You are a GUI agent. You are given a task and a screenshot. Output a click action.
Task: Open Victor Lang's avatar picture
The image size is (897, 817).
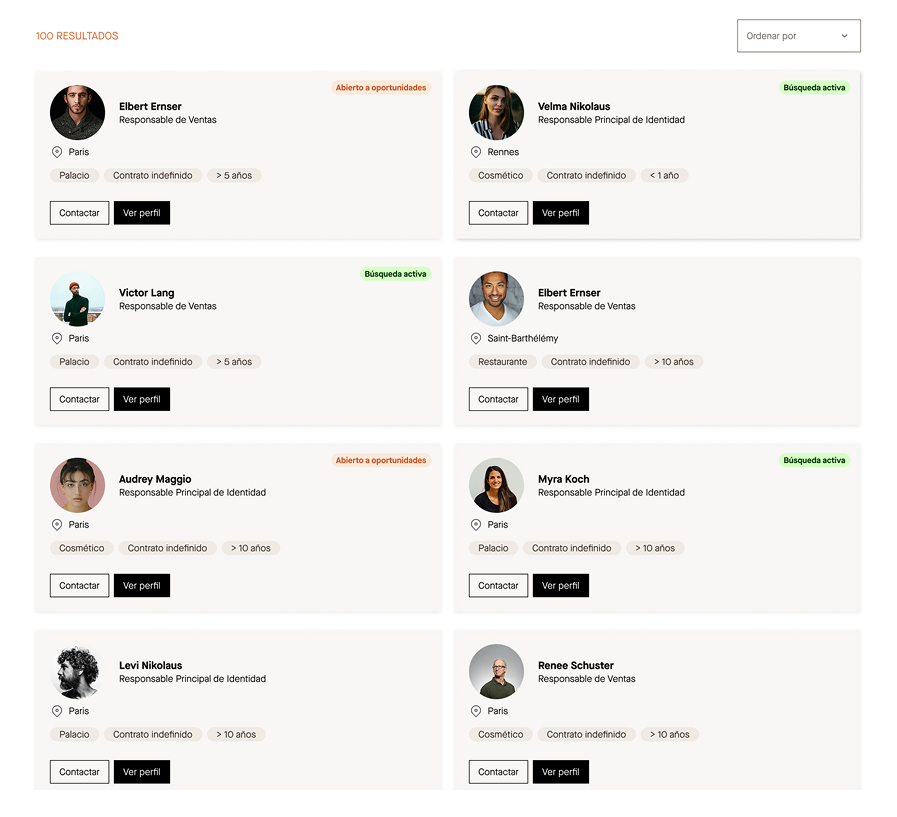coord(77,299)
